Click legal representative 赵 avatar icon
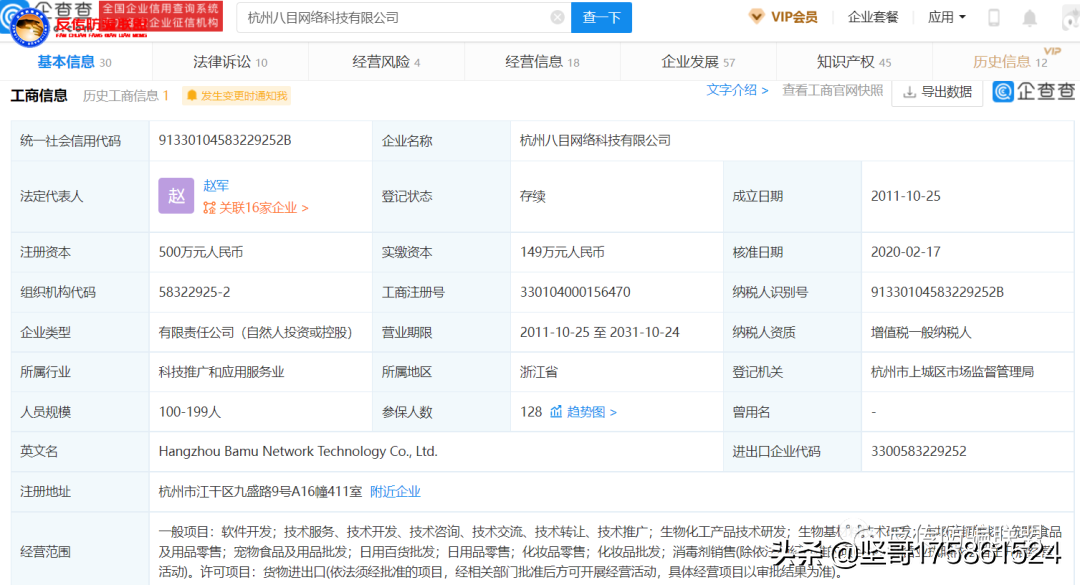This screenshot has width=1080, height=585. [x=176, y=196]
